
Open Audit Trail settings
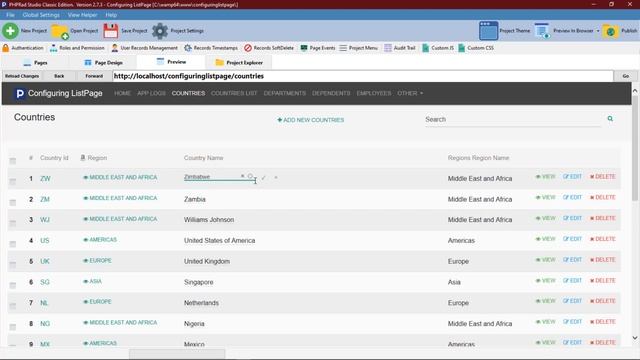(x=400, y=48)
